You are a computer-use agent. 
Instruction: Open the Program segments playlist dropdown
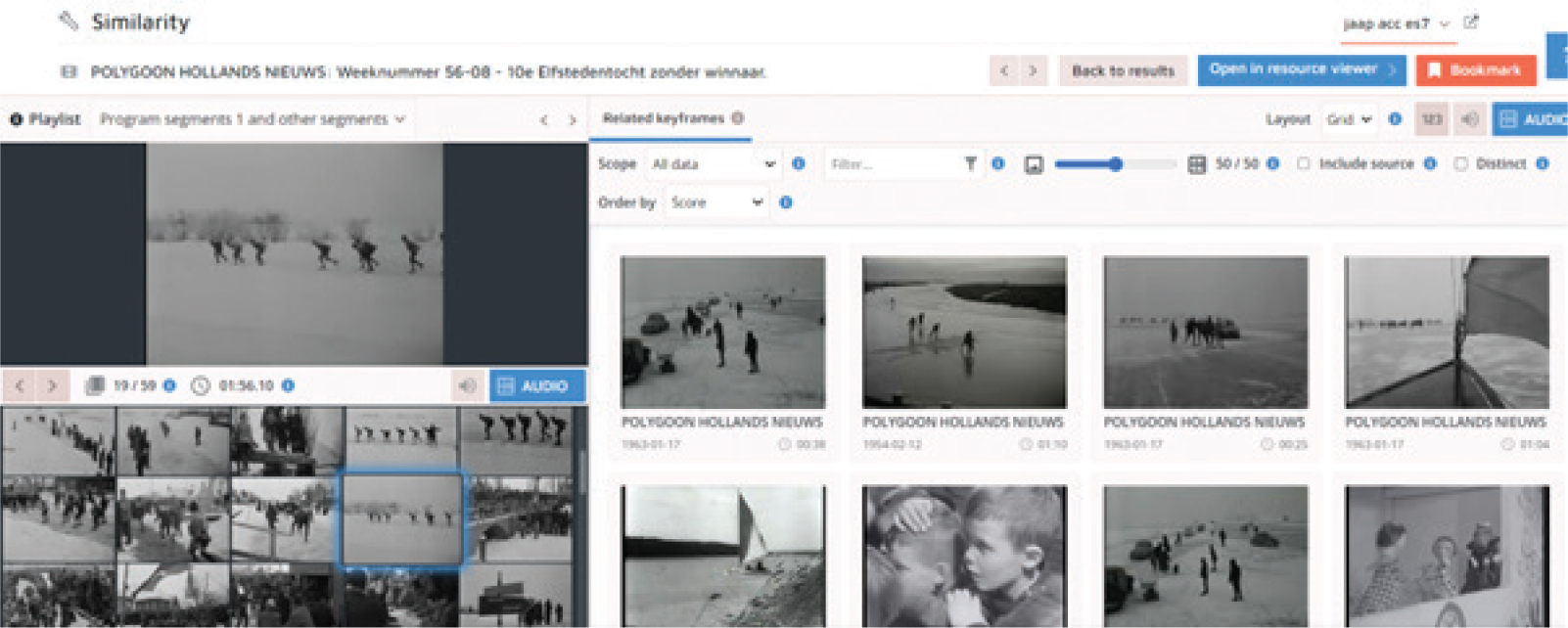click(x=253, y=119)
